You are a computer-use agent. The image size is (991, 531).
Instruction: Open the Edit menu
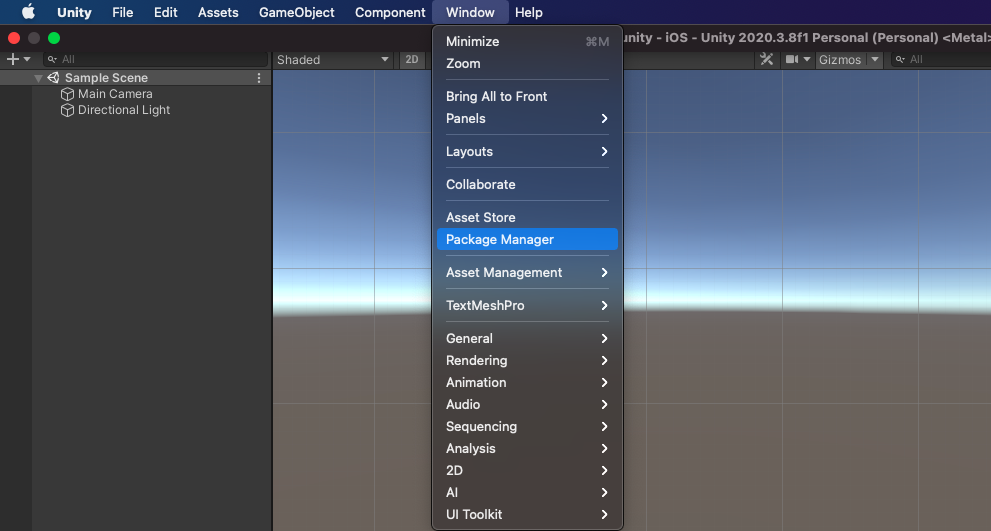pos(166,12)
